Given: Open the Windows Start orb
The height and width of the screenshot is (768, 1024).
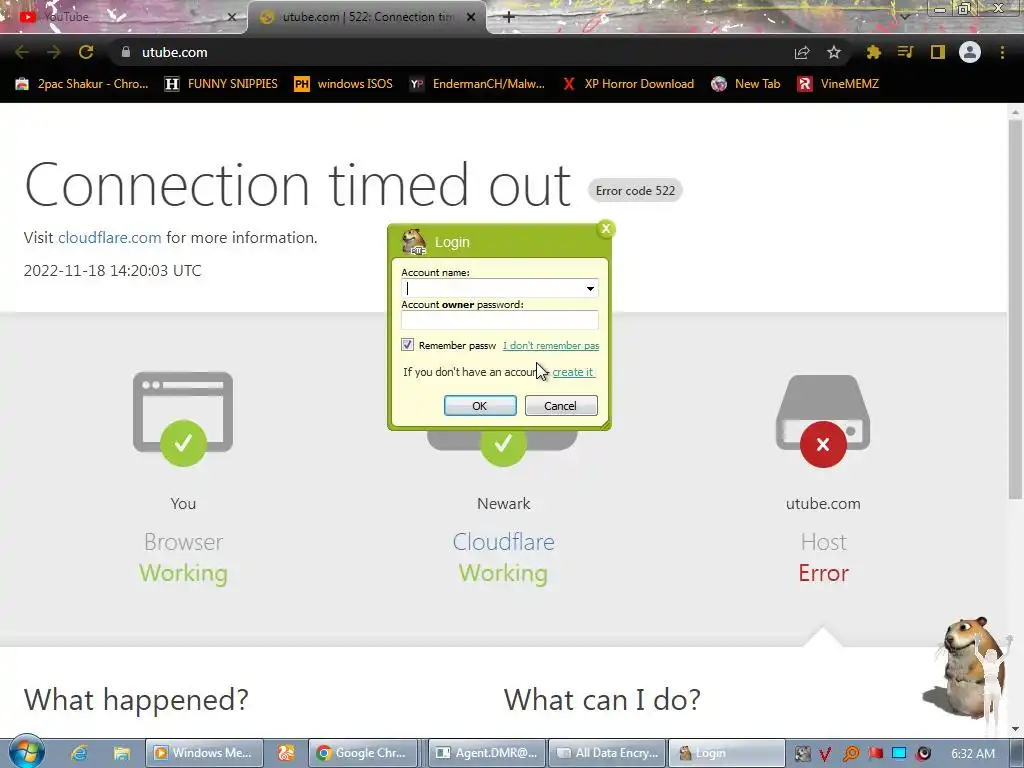Looking at the screenshot, I should (27, 752).
